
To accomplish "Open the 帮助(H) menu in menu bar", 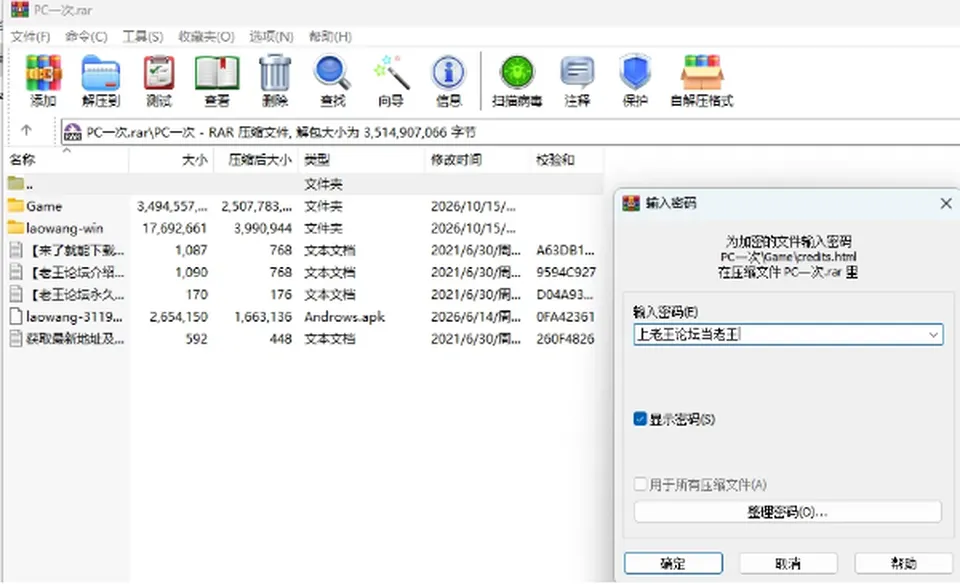I will click(x=330, y=37).
